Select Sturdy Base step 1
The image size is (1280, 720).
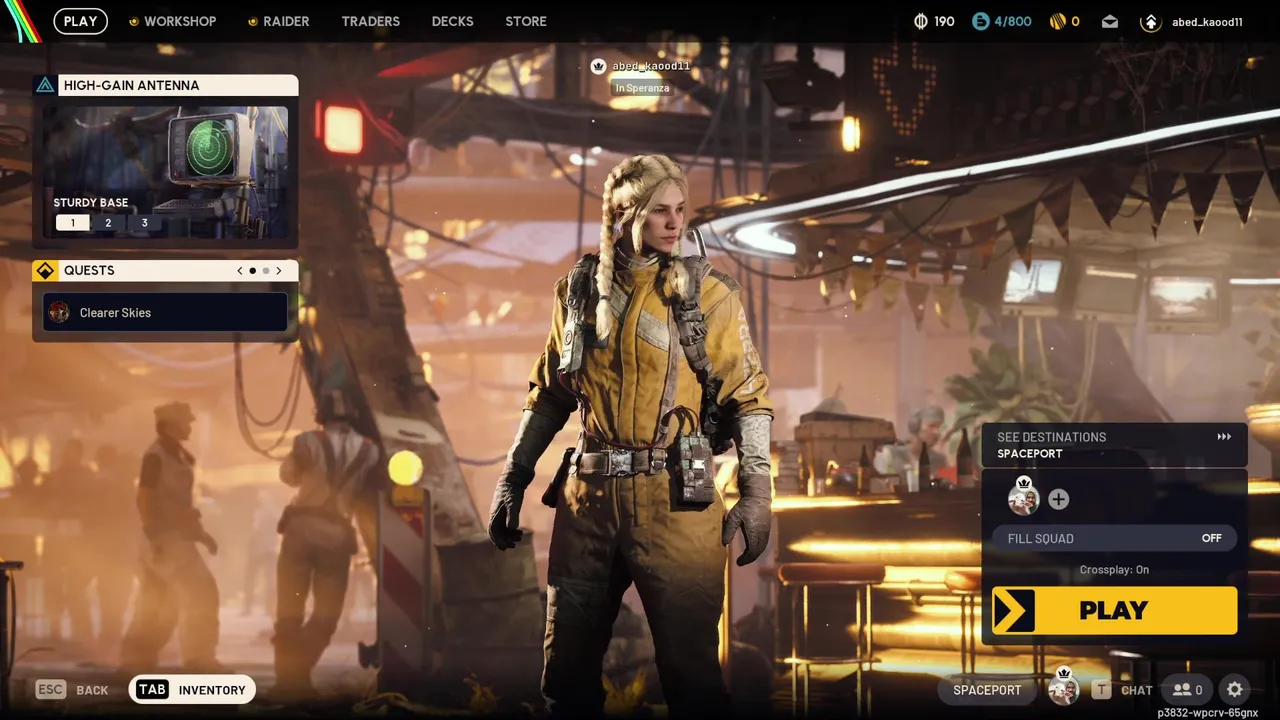[72, 223]
